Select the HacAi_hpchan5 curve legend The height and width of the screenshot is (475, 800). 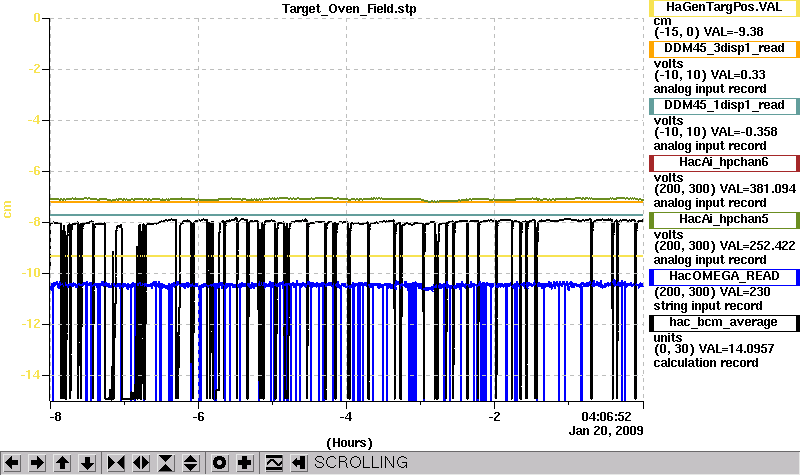(x=724, y=220)
